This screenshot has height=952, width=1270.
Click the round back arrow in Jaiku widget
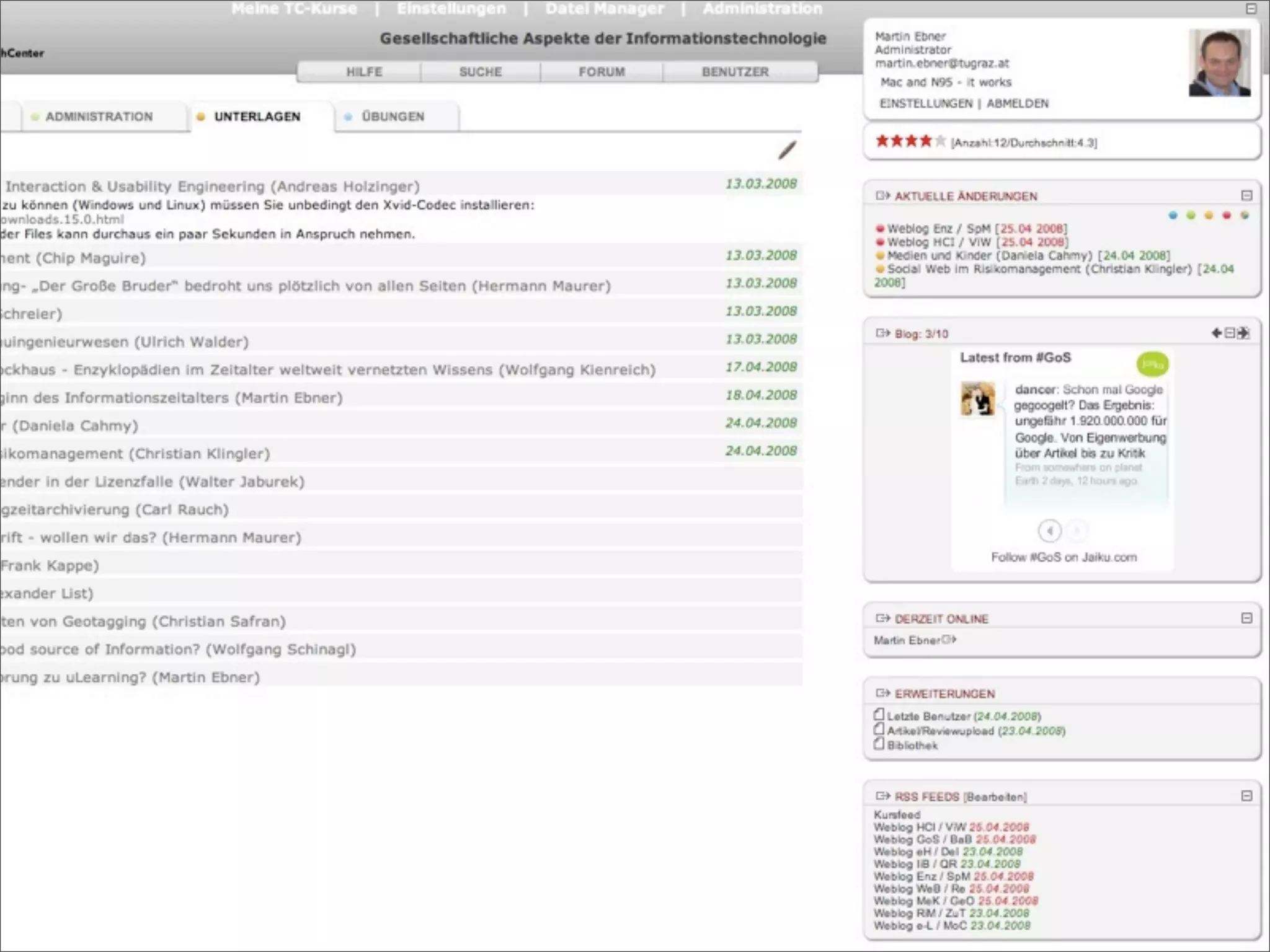[1049, 531]
